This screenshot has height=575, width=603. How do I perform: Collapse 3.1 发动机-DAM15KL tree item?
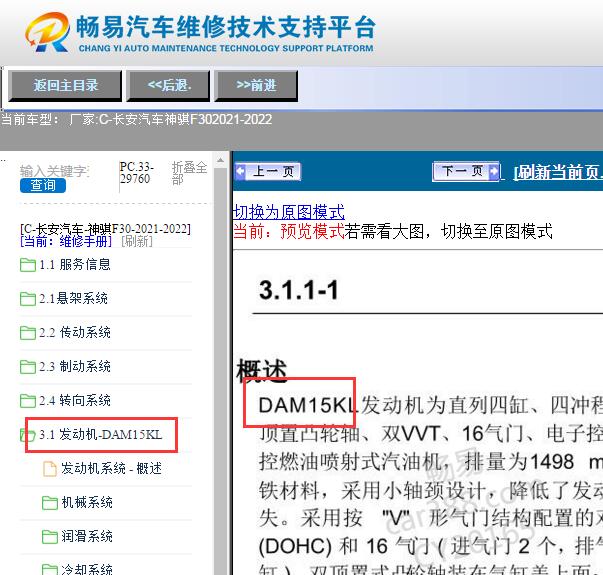(x=100, y=435)
